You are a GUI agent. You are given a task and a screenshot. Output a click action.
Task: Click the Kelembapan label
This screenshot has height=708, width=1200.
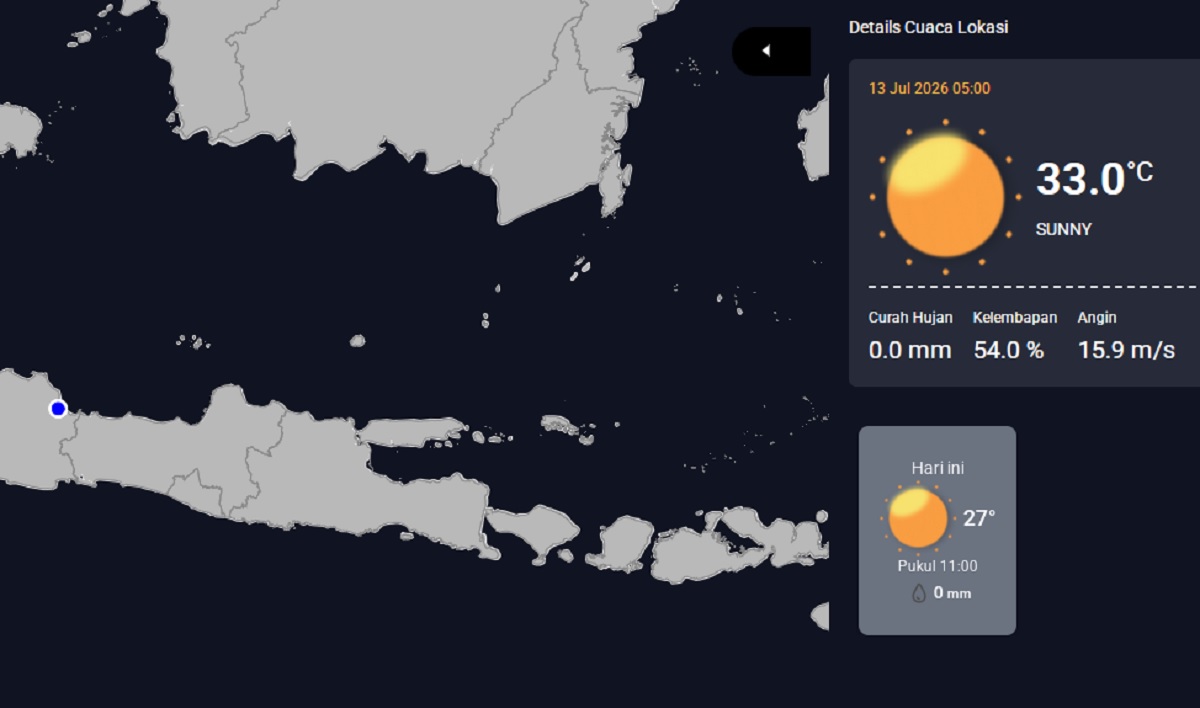[x=1014, y=318]
